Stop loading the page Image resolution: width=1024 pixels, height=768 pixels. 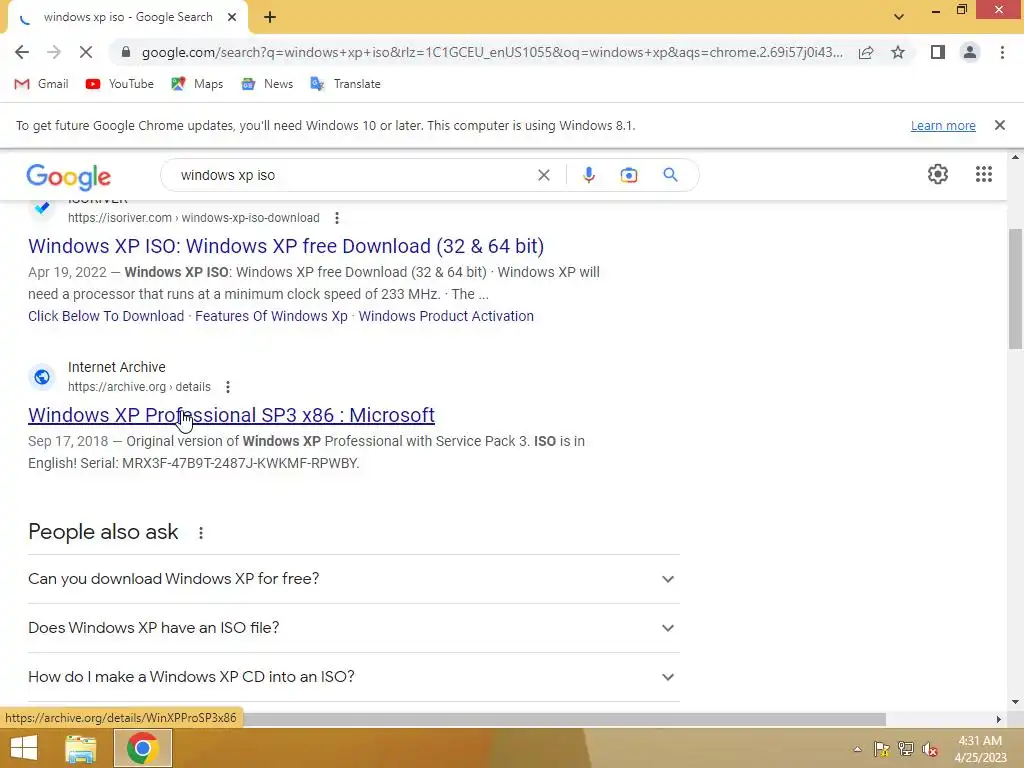tap(86, 52)
